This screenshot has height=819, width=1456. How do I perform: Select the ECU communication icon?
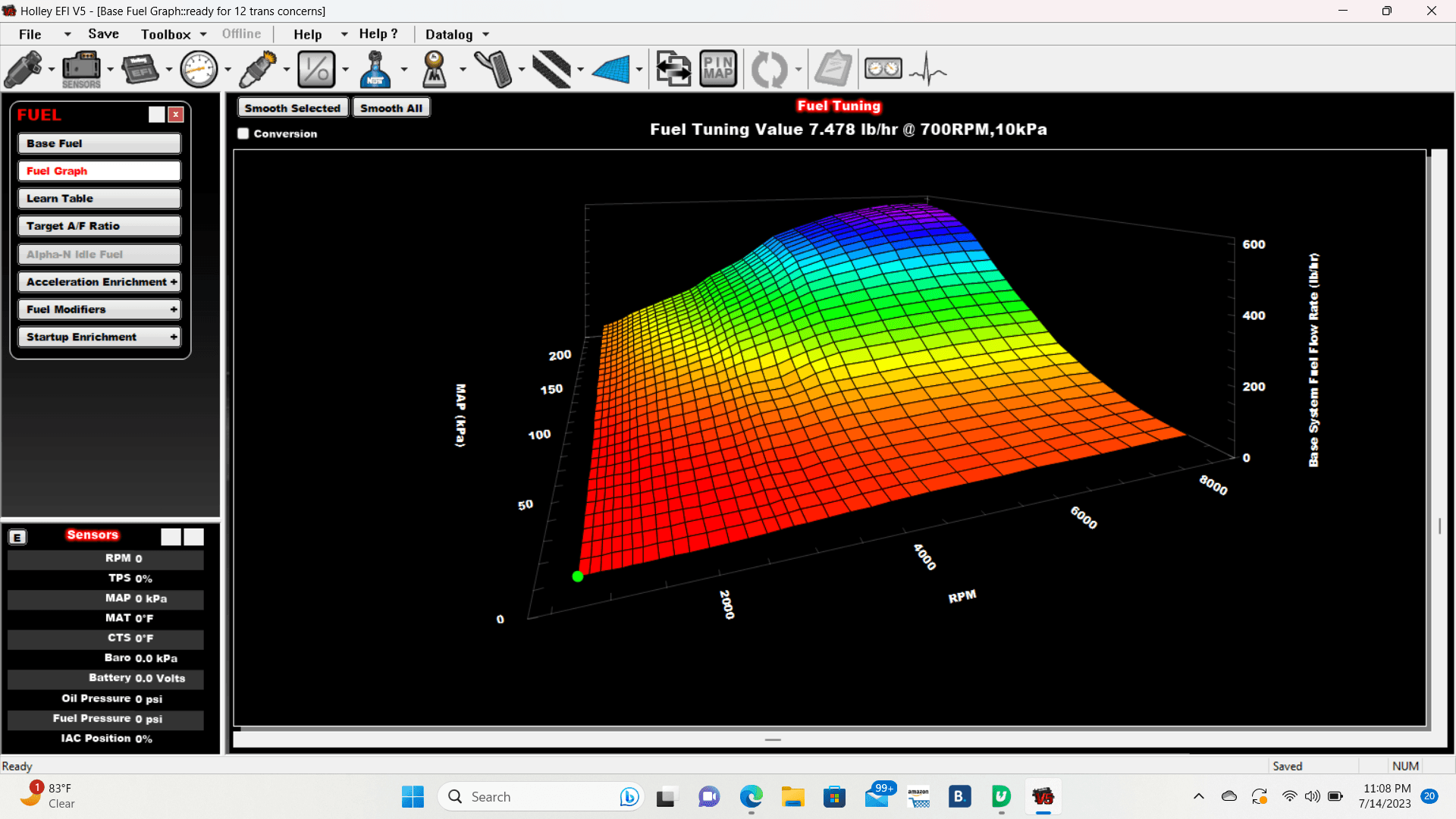[672, 69]
